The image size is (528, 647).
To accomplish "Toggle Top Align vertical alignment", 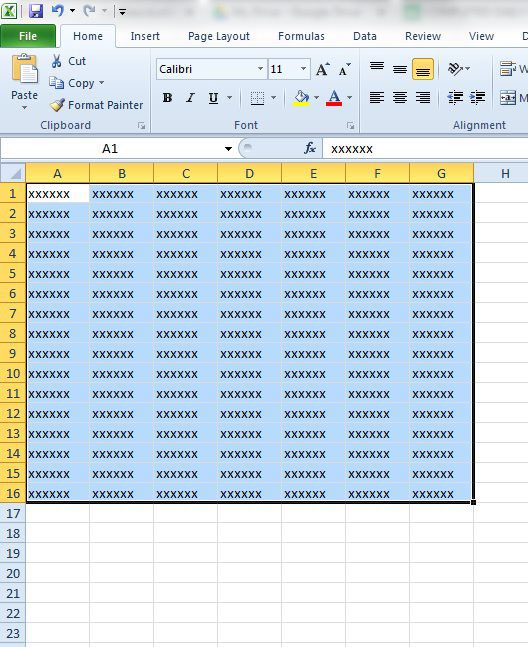I will 377,68.
